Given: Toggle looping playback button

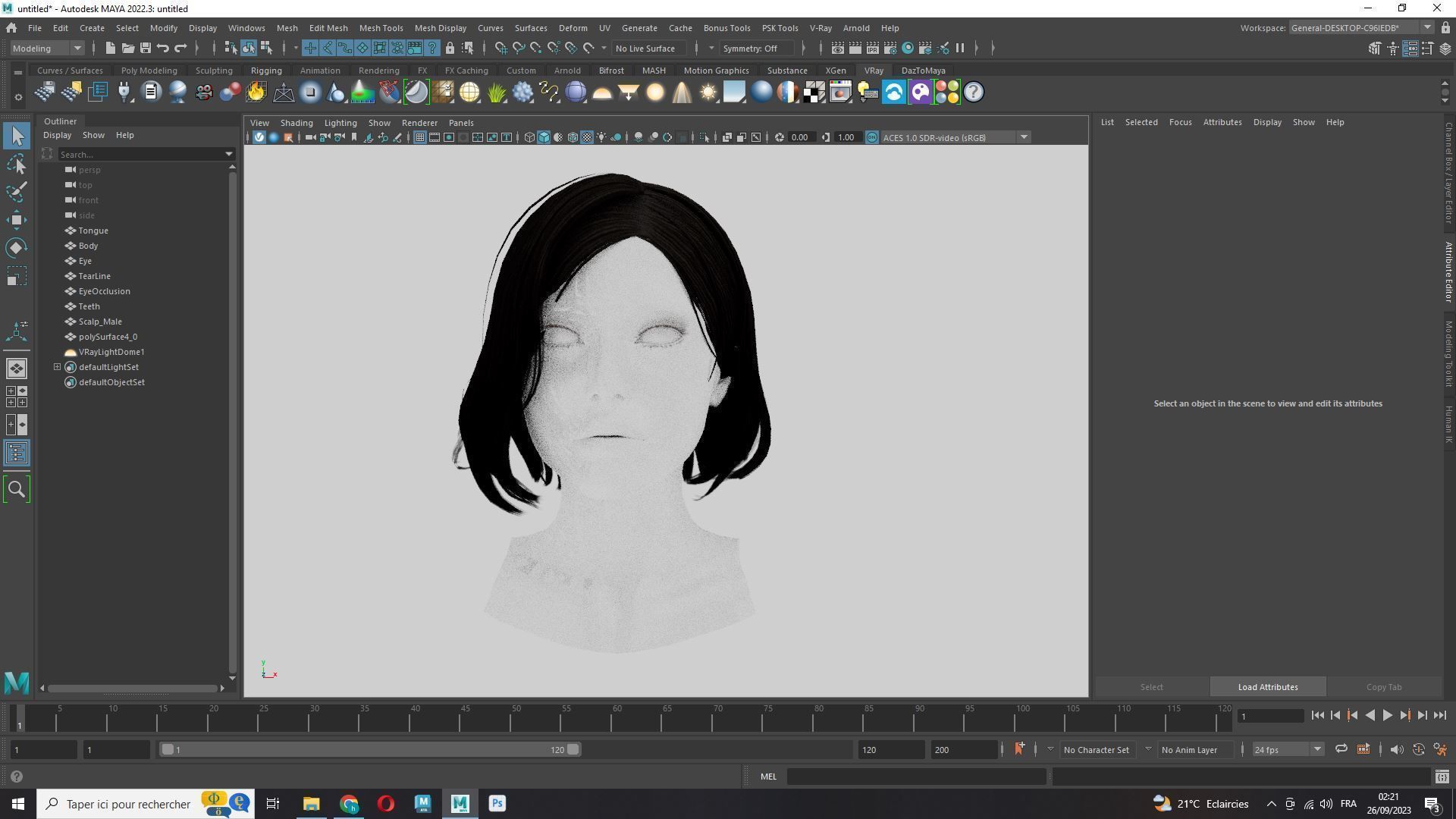Looking at the screenshot, I should [x=1341, y=749].
